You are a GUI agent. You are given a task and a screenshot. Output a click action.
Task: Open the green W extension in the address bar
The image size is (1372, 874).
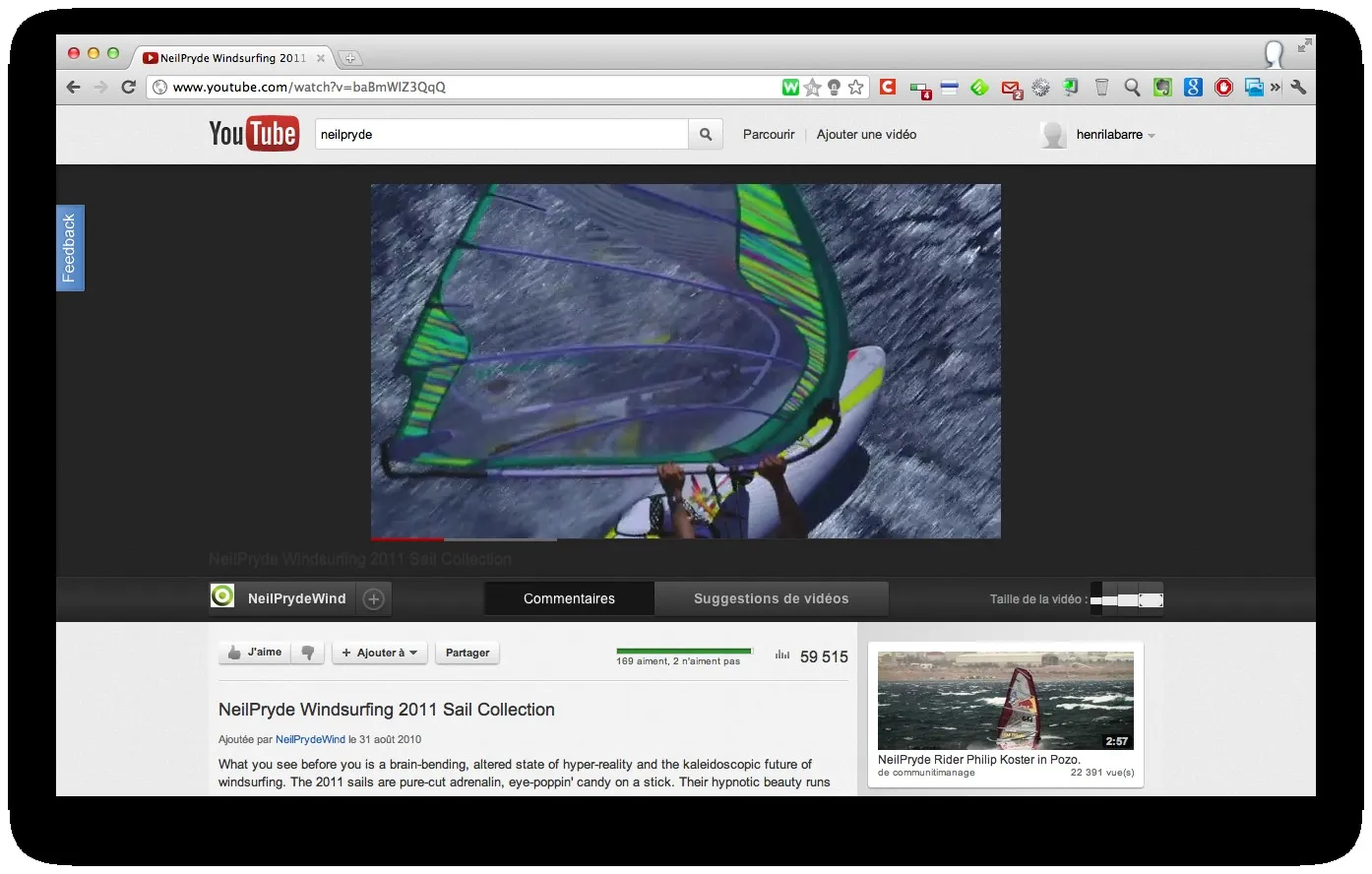pyautogui.click(x=790, y=88)
